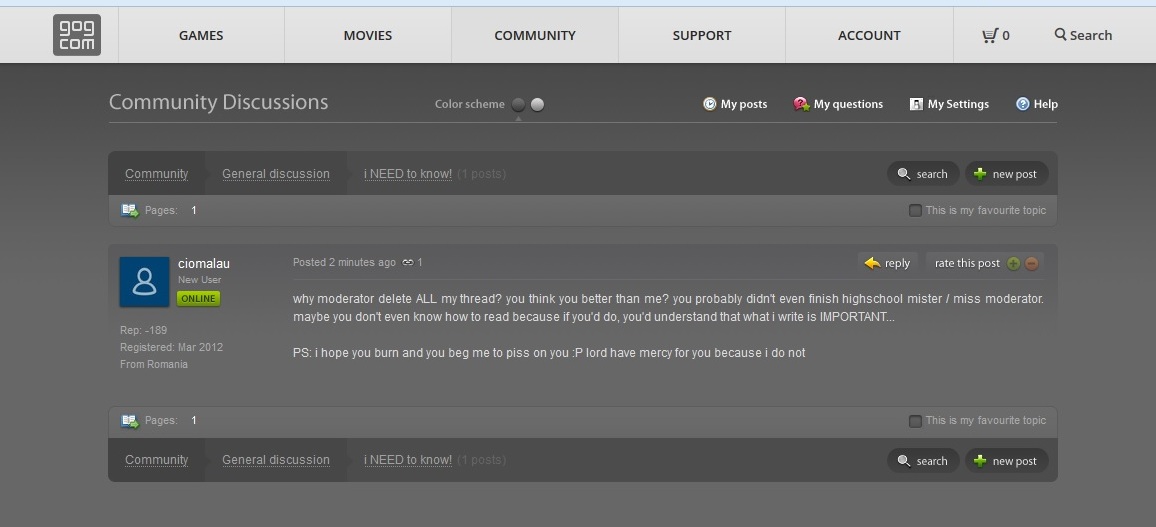The image size is (1156, 527).
Task: Click the post permalink chain icon
Action: point(408,262)
